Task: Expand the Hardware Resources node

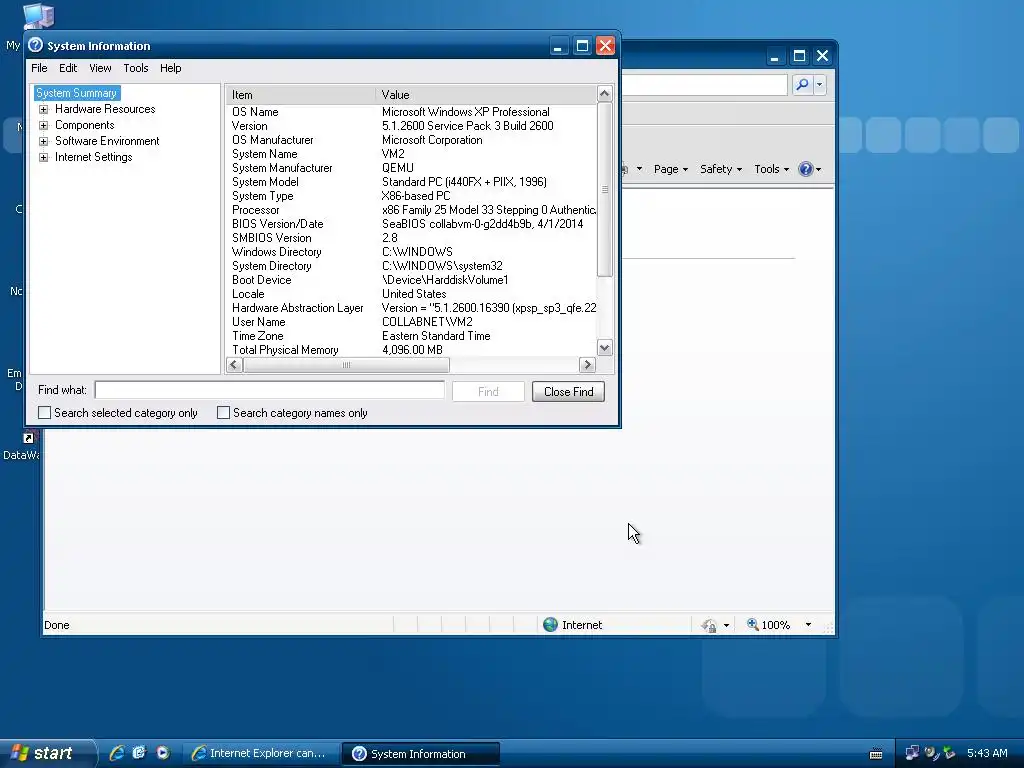Action: pyautogui.click(x=44, y=109)
